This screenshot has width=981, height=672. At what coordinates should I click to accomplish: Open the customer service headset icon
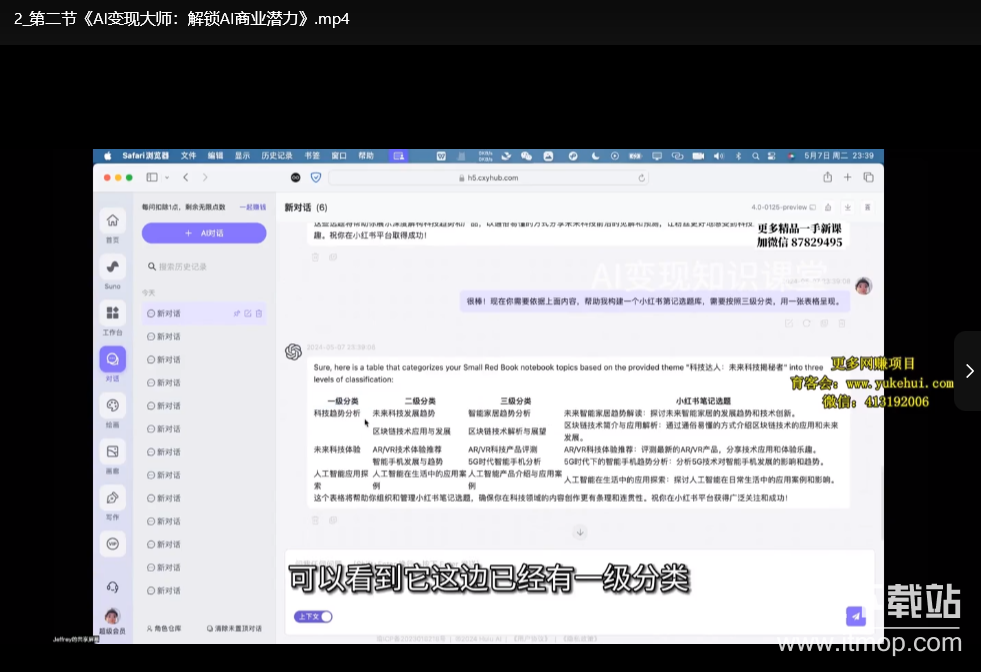tap(113, 587)
